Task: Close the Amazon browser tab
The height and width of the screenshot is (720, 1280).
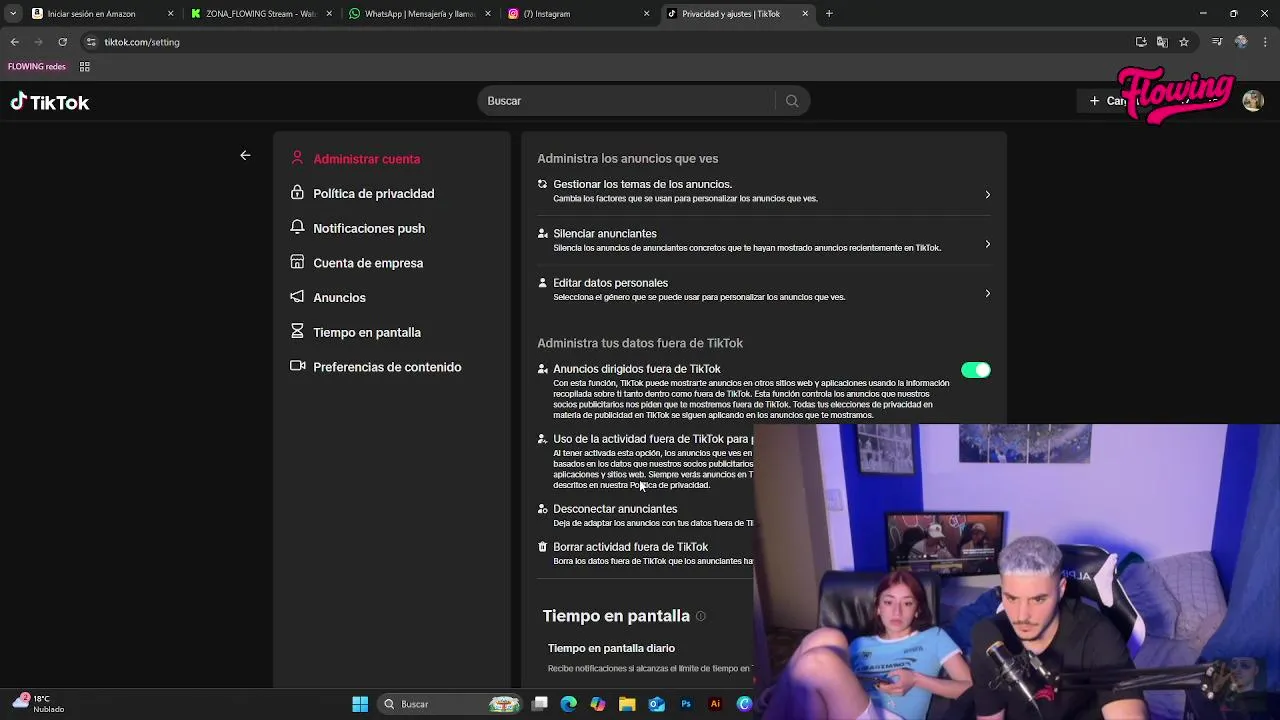Action: point(170,14)
